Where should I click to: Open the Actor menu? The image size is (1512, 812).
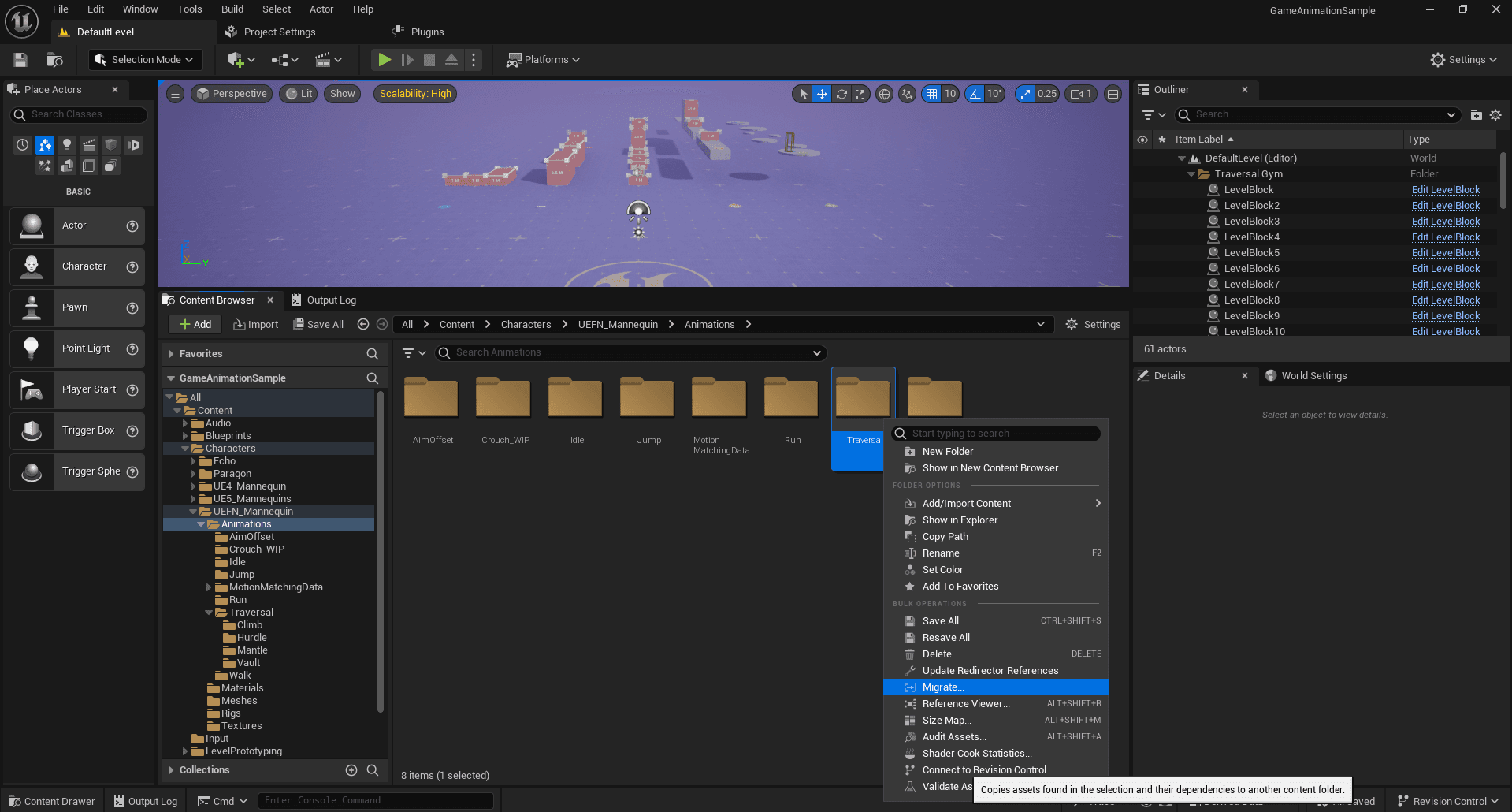pos(321,9)
